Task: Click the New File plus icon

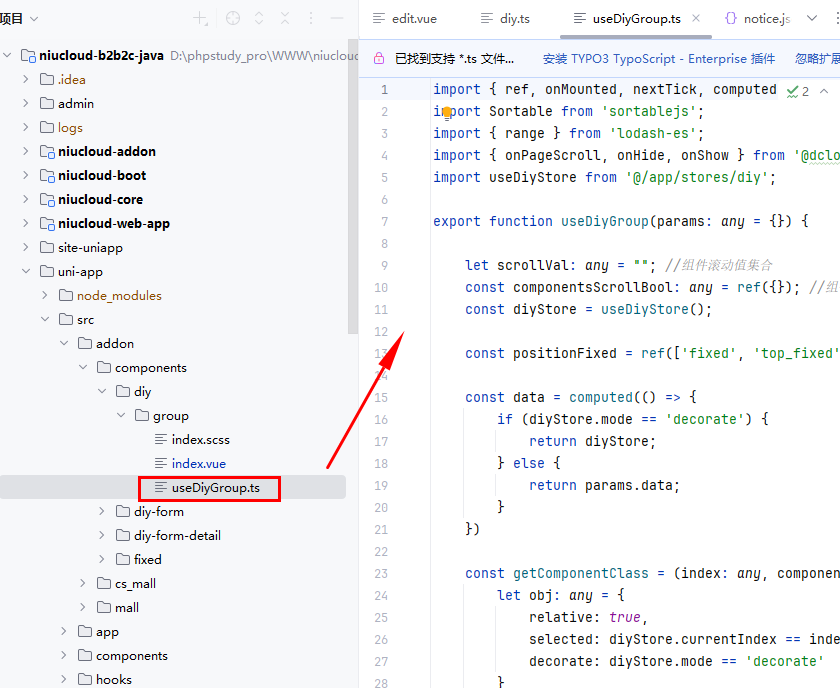Action: [201, 18]
